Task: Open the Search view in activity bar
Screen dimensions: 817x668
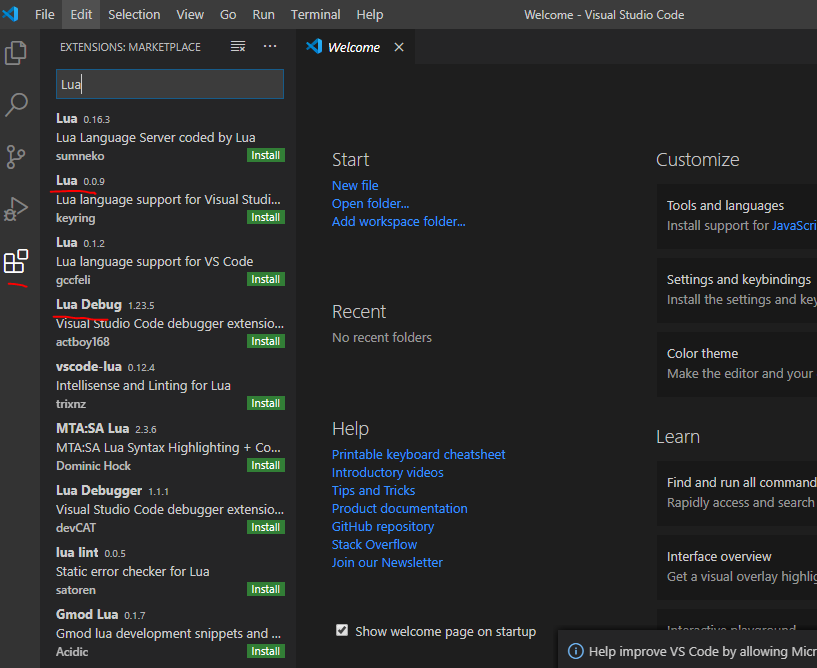Action: pyautogui.click(x=16, y=105)
